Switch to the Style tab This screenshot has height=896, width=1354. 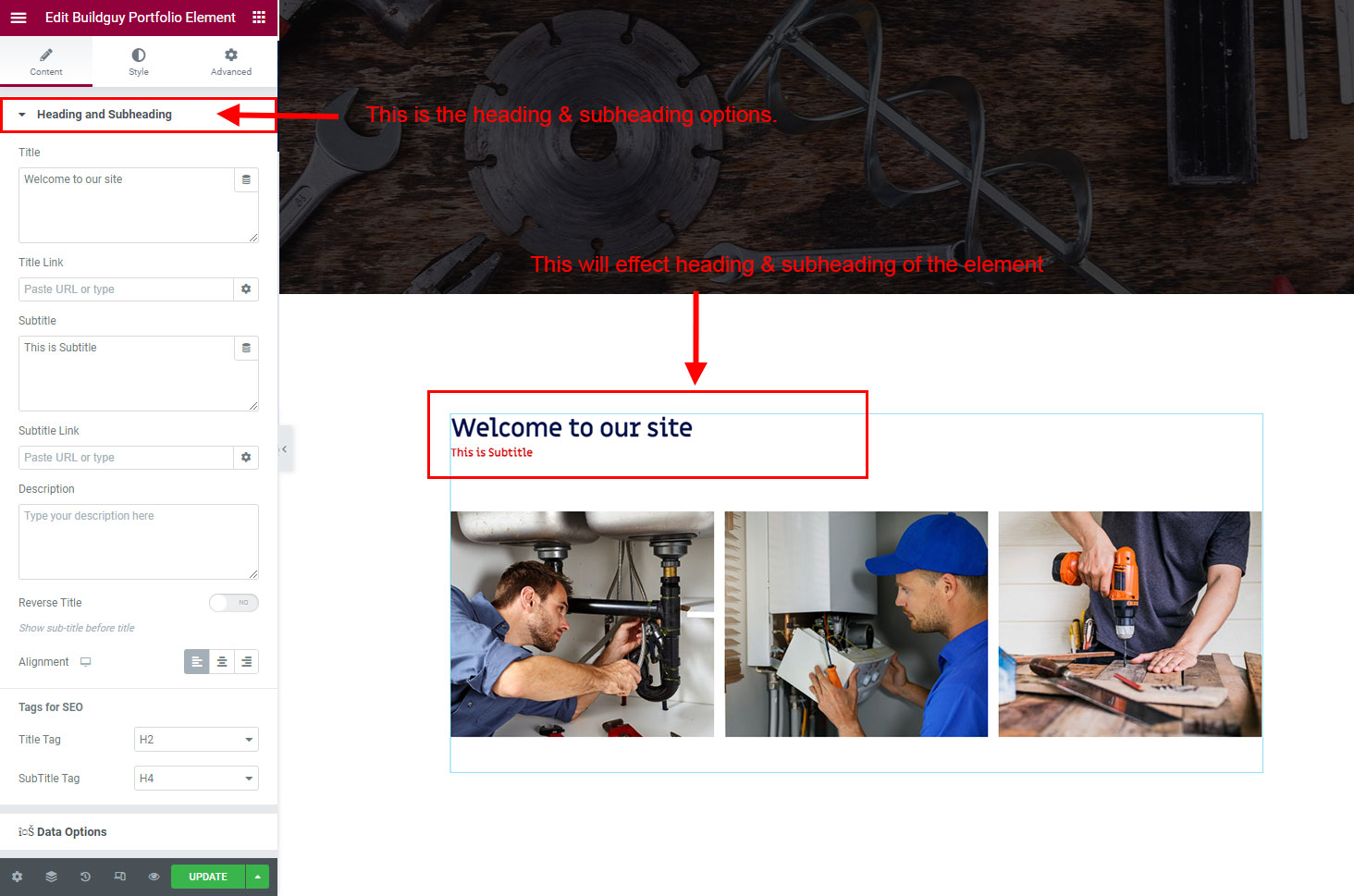click(x=139, y=62)
